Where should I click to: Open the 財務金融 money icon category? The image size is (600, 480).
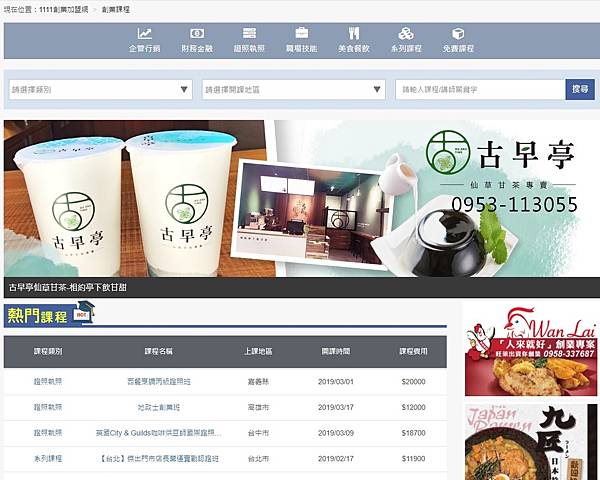click(x=197, y=40)
